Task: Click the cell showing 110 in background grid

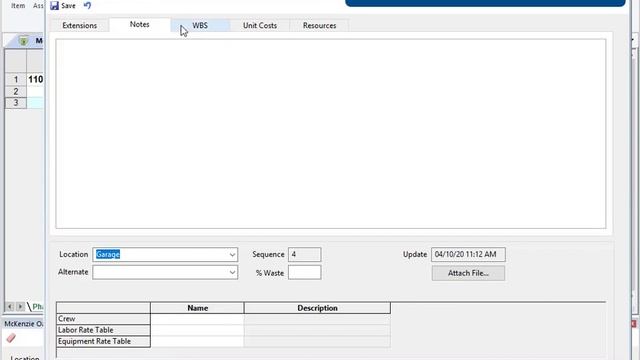Action: tap(36, 80)
